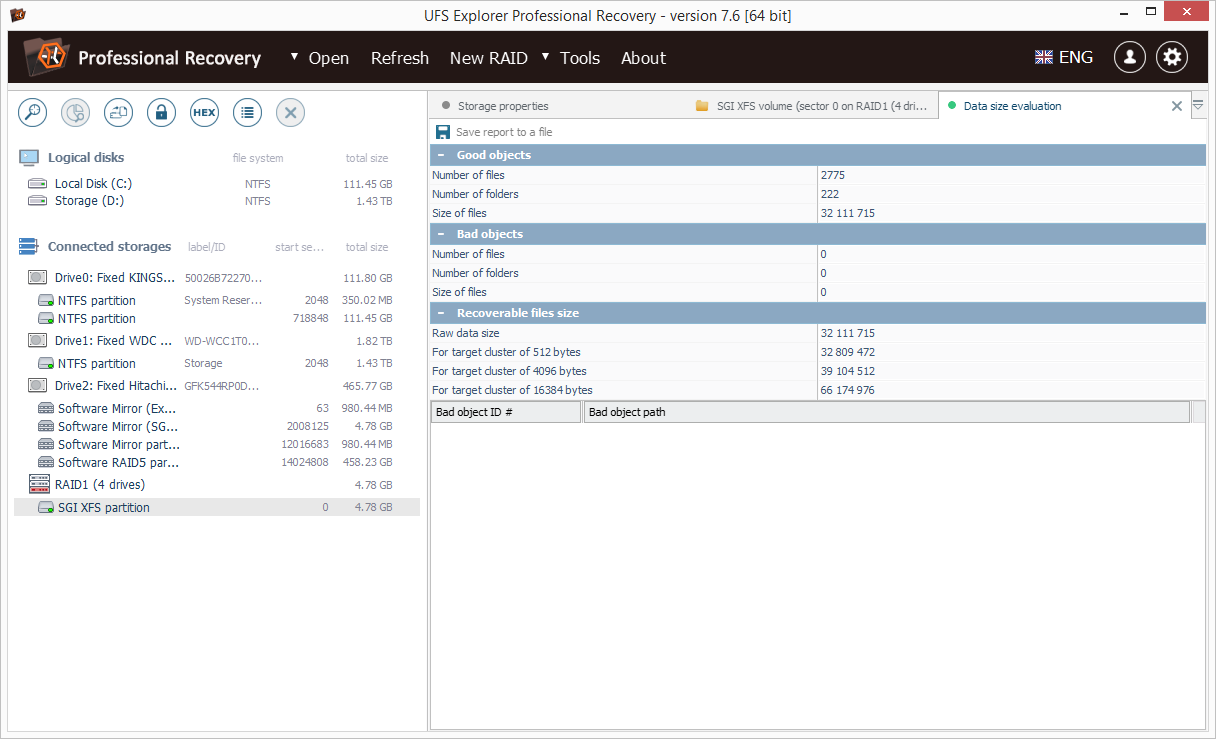1216x739 pixels.
Task: Open the tab list dropdown arrow
Action: pyautogui.click(x=1199, y=105)
